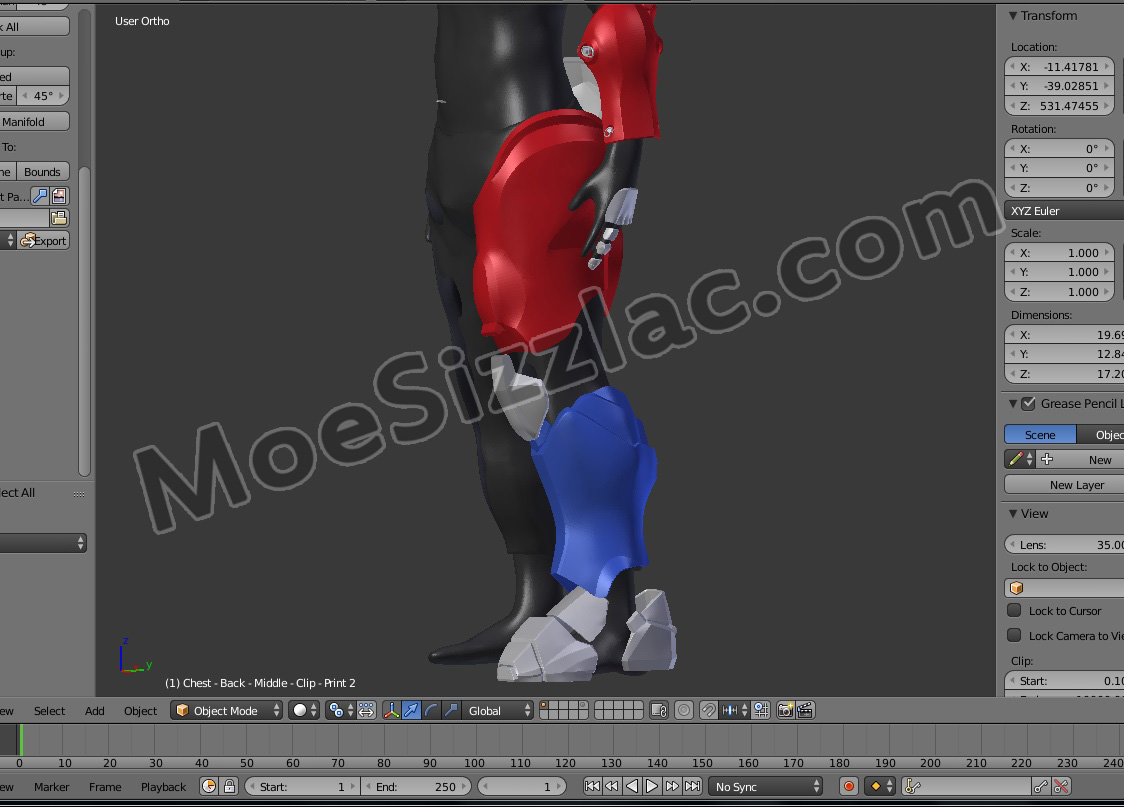Select the scale manipulator icon
Image resolution: width=1124 pixels, height=807 pixels.
coord(451,710)
